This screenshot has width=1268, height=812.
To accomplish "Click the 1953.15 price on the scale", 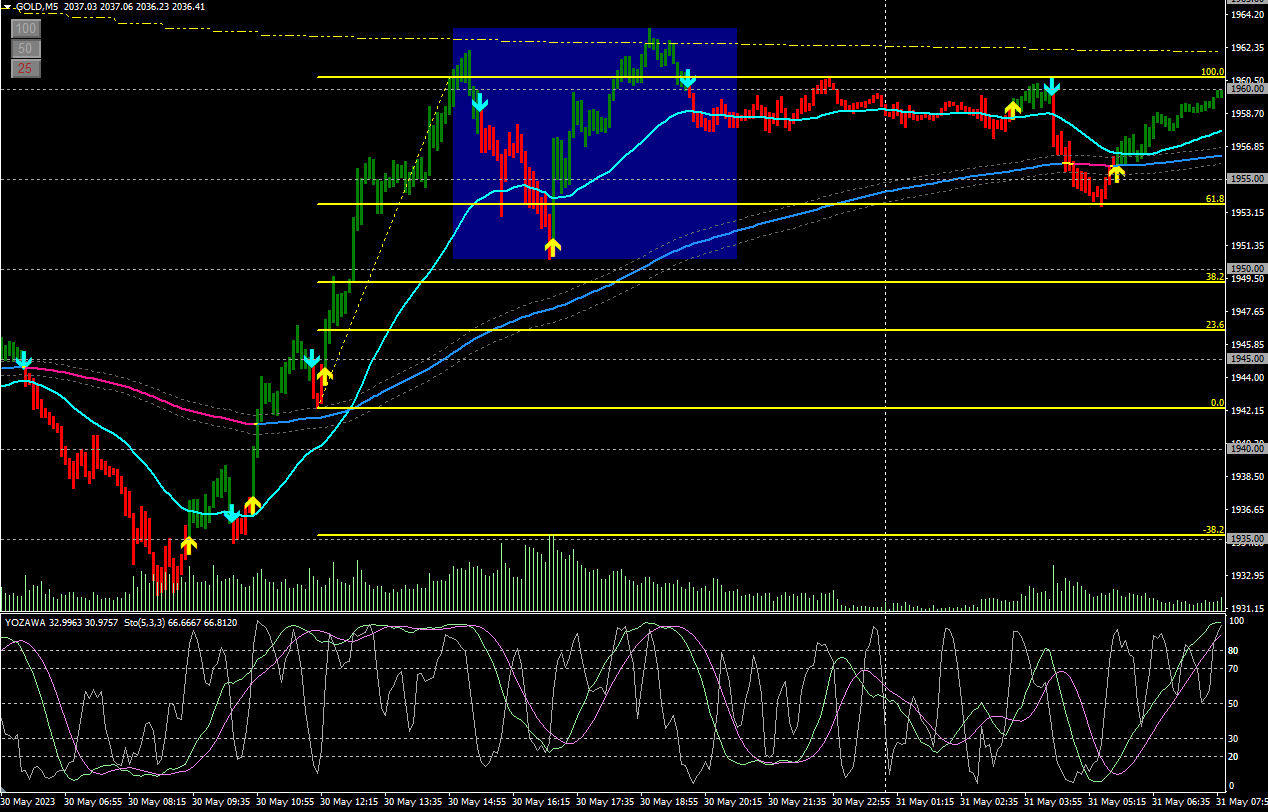I will tap(1247, 213).
